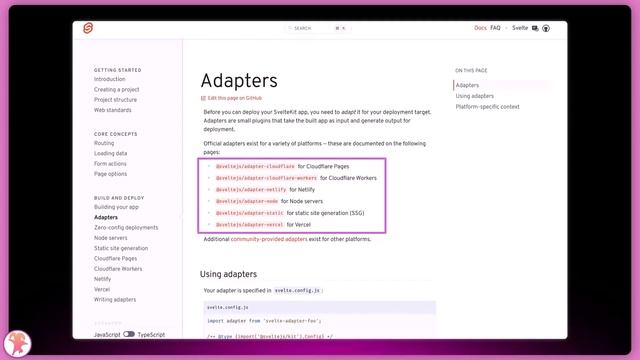Click the edit icon beside 'Edit this page'
Image resolution: width=640 pixels, height=360 pixels.
(x=203, y=98)
